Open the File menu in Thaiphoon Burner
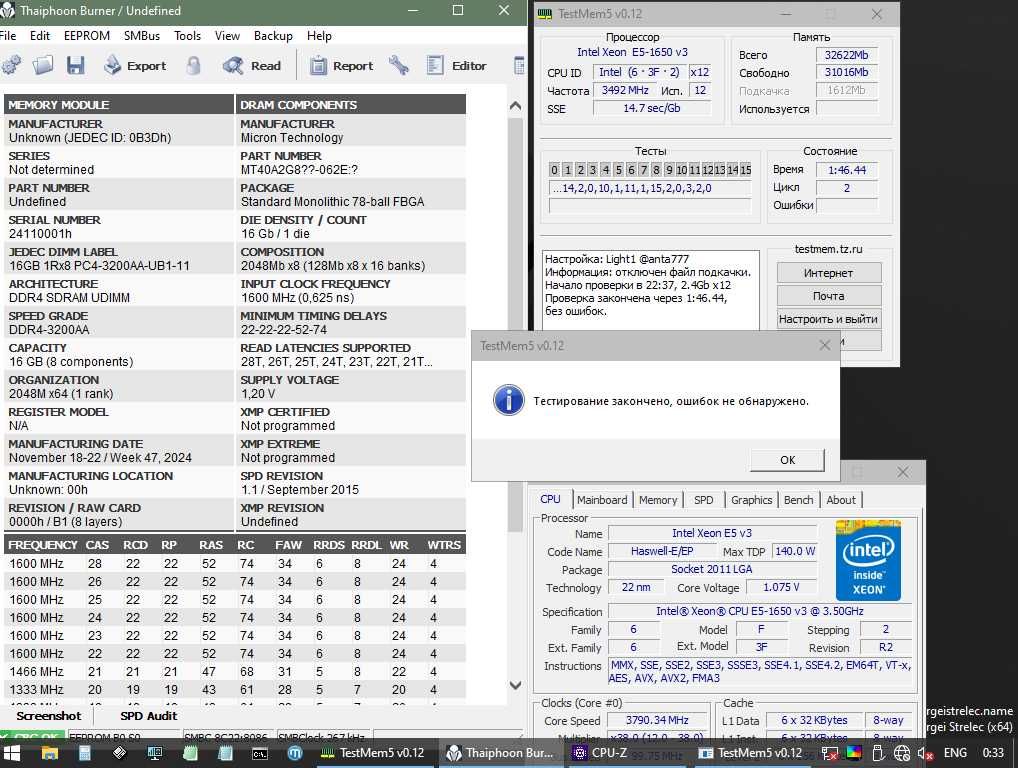Screen dimensions: 1018x768 pos(8,36)
